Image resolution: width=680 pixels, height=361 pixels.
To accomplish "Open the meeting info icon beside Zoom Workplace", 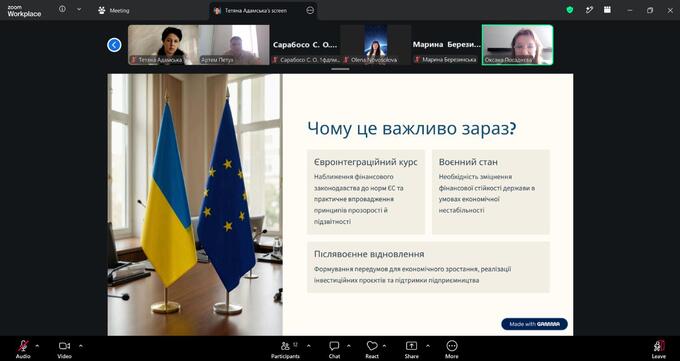I will tap(62, 9).
